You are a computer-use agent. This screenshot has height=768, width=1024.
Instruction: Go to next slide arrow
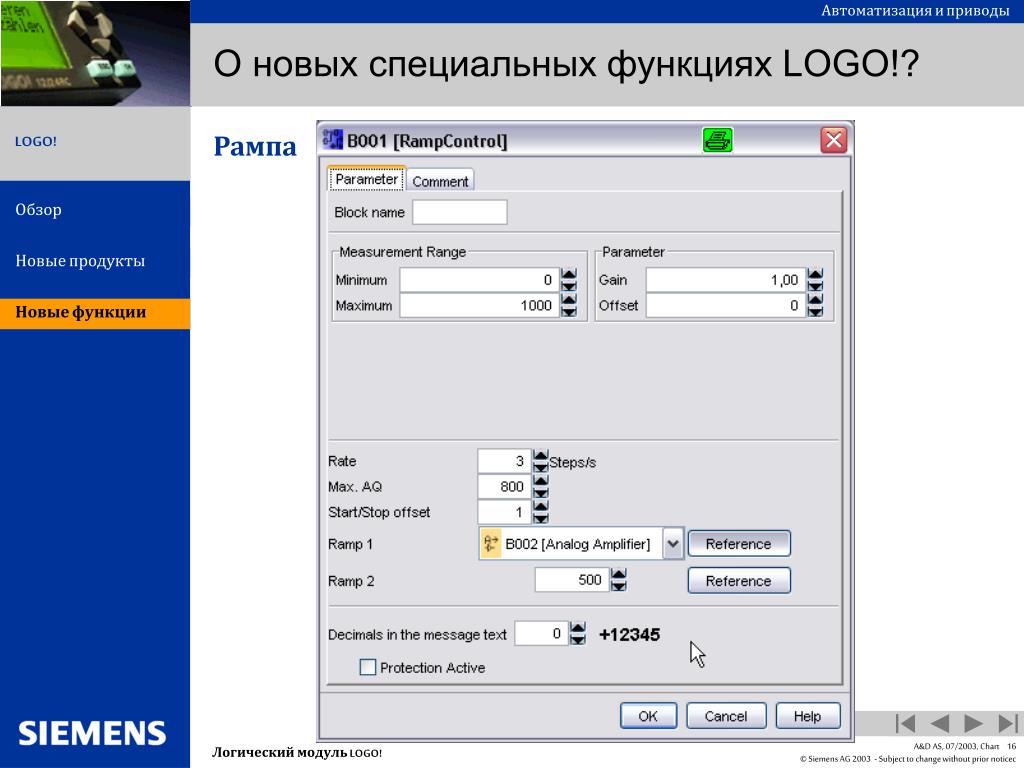tap(973, 723)
